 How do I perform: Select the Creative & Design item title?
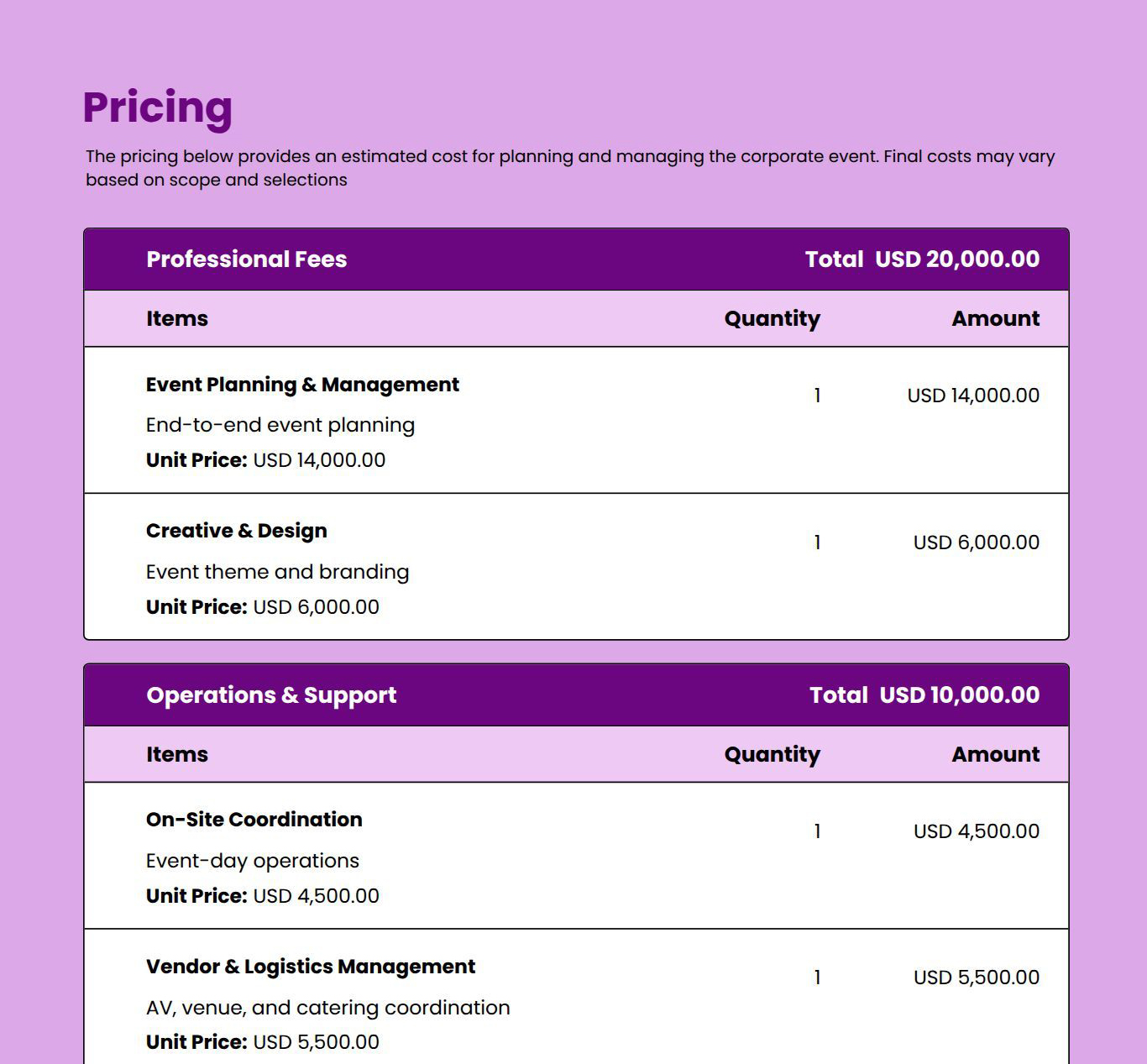tap(236, 531)
